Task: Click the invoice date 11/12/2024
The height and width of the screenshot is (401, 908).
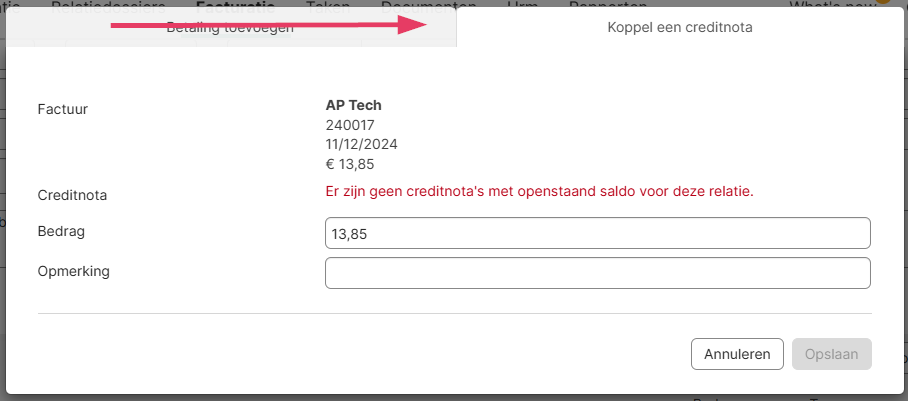Action: point(362,144)
